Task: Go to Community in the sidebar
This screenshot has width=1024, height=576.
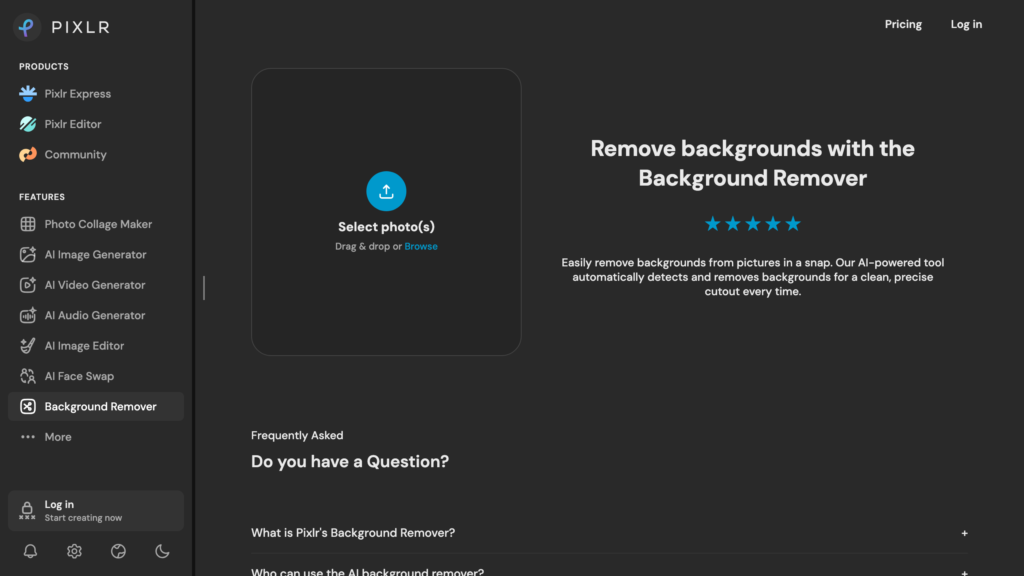Action: [75, 155]
